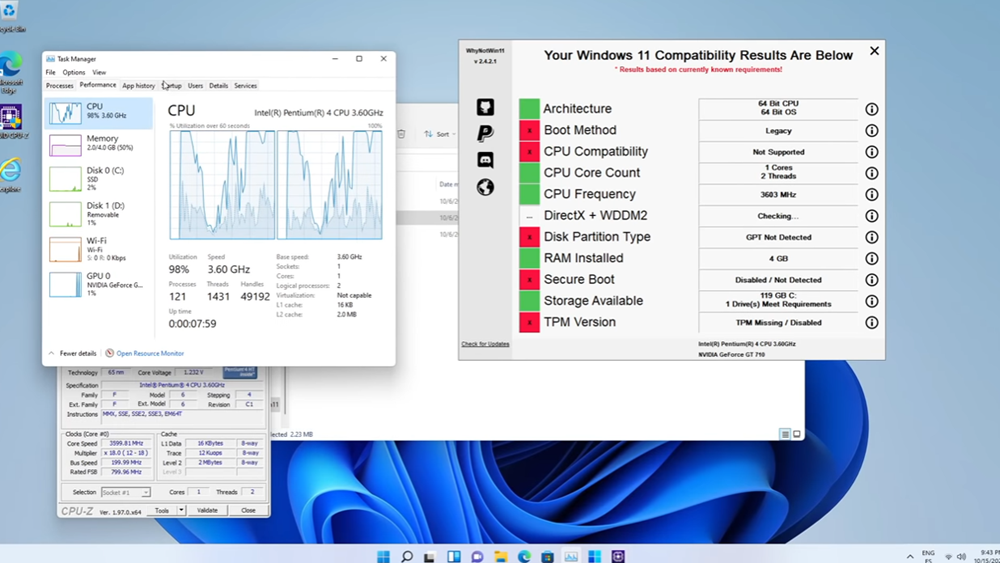Close the WhyNotWin11 results window
This screenshot has width=1000, height=563.
pyautogui.click(x=874, y=51)
